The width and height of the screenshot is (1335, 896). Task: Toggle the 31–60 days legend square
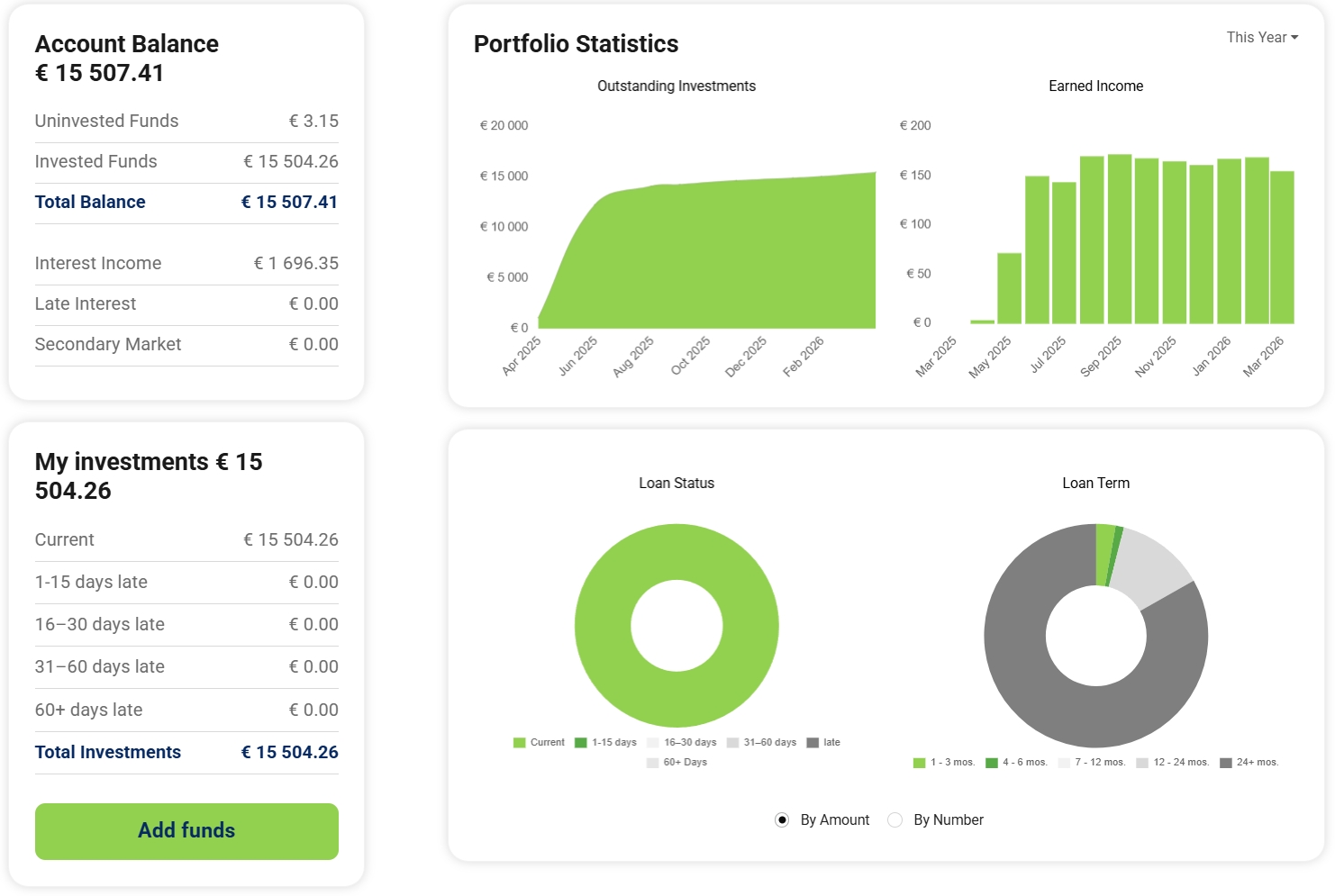click(x=732, y=743)
